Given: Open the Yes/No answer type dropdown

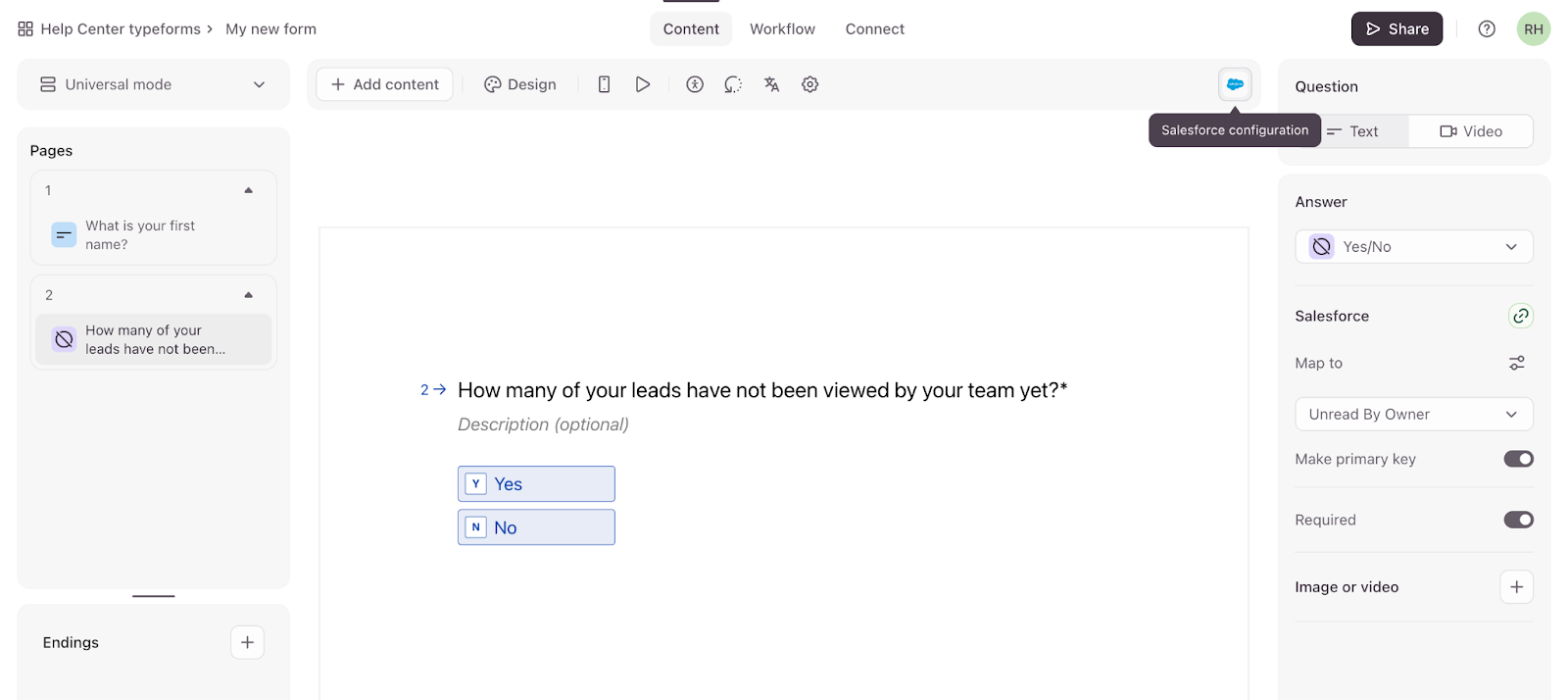Looking at the screenshot, I should coord(1413,247).
